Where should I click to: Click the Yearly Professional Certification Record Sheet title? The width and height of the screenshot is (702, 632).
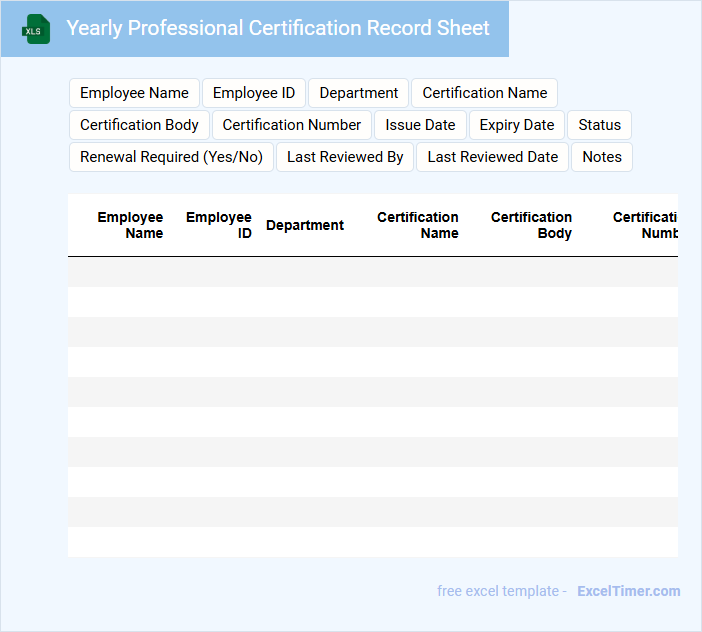click(278, 28)
